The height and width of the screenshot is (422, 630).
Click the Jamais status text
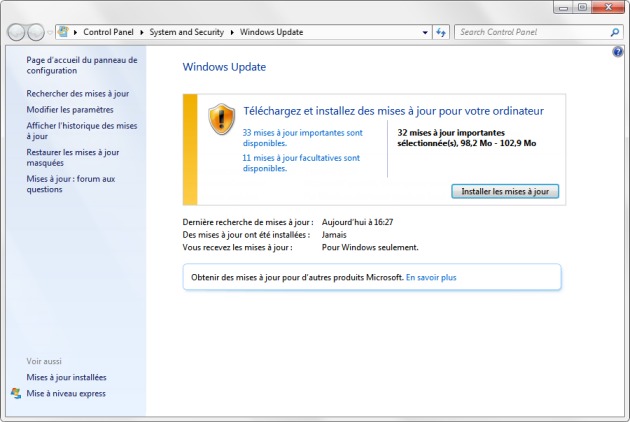(334, 235)
